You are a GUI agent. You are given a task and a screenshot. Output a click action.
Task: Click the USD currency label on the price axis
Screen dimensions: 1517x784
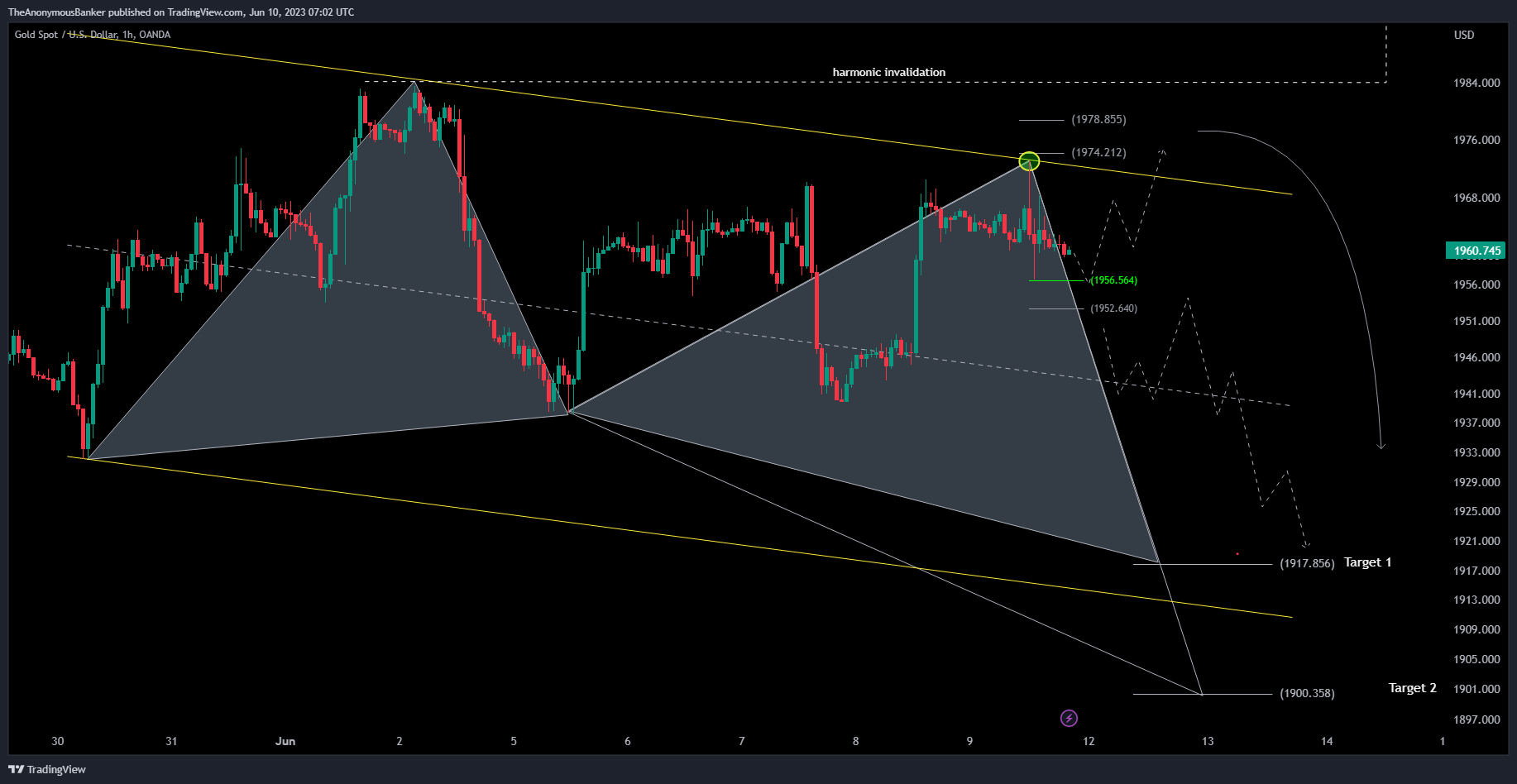click(x=1464, y=35)
